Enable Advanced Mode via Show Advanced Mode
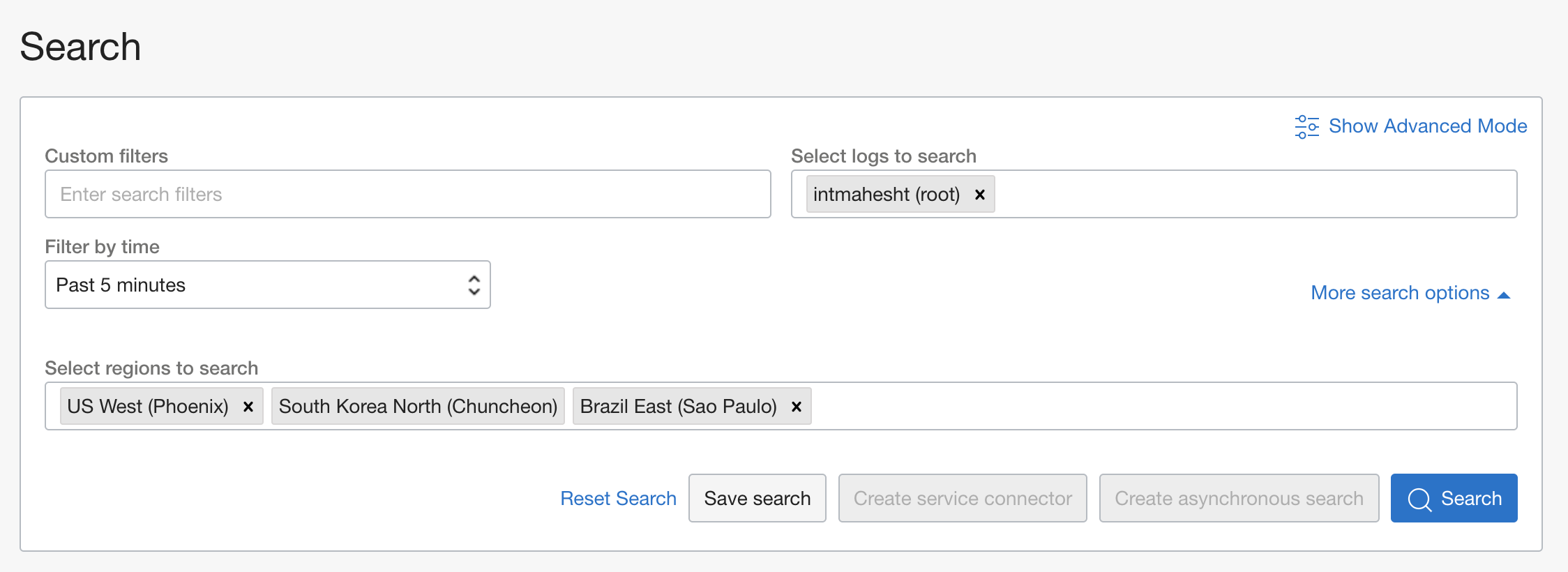Image resolution: width=1568 pixels, height=572 pixels. coord(1427,126)
